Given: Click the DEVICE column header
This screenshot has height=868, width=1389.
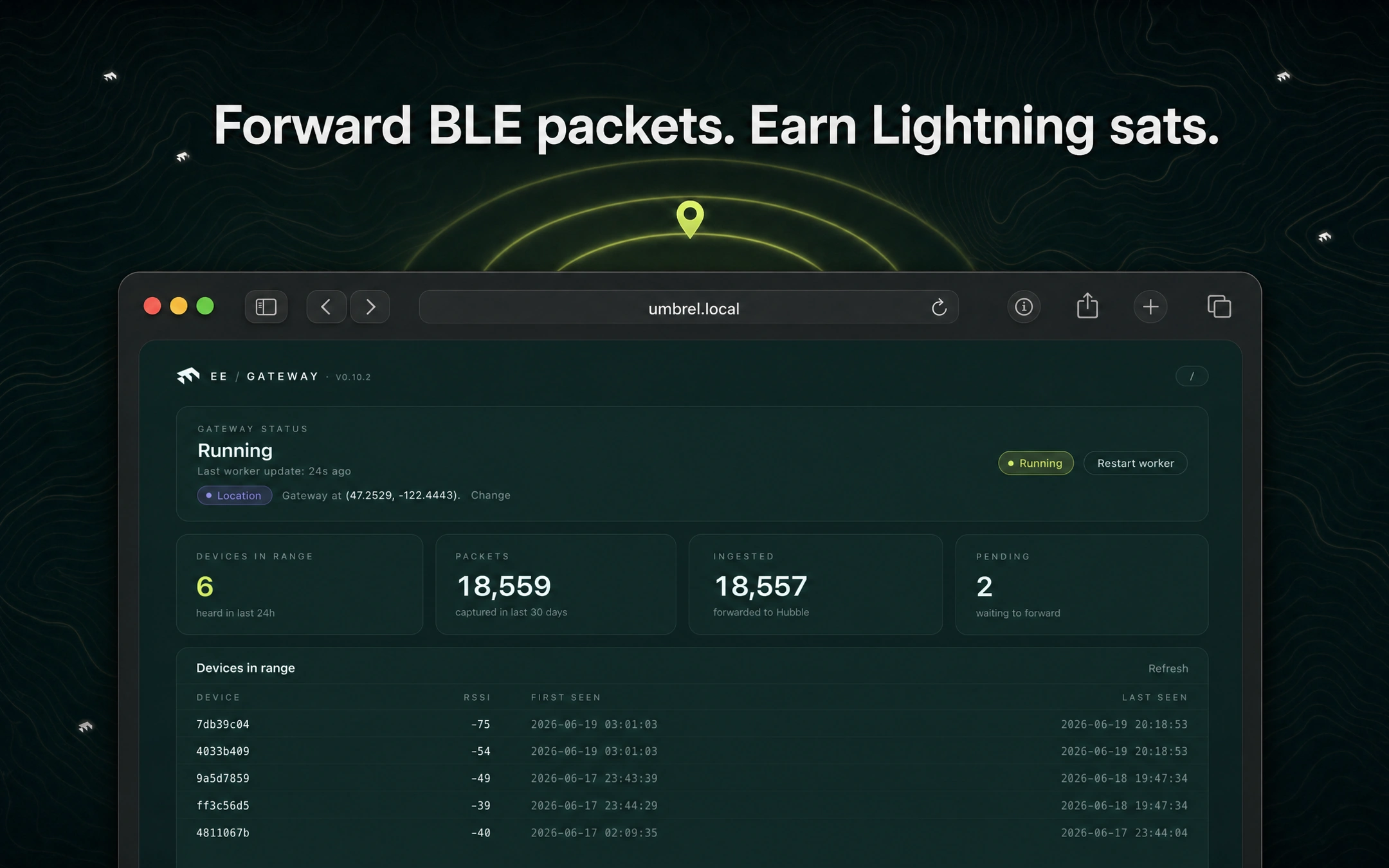Looking at the screenshot, I should tap(218, 697).
